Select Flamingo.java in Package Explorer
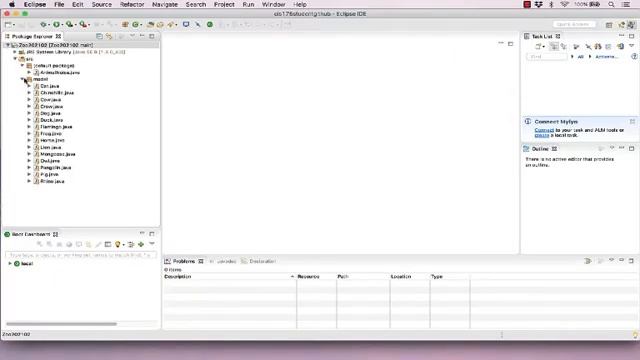 pos(56,127)
